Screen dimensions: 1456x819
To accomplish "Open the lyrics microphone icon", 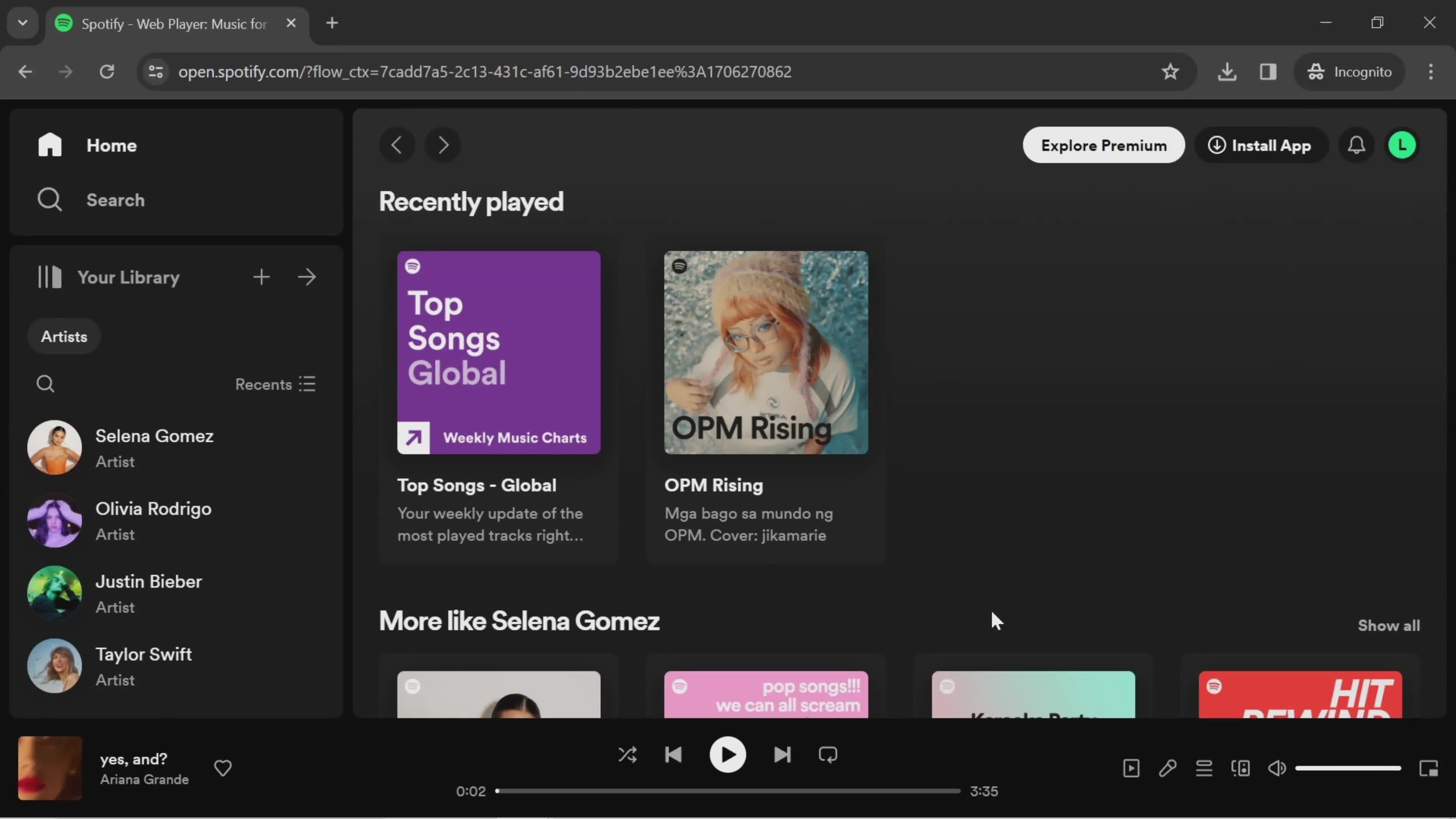I will tap(1168, 768).
